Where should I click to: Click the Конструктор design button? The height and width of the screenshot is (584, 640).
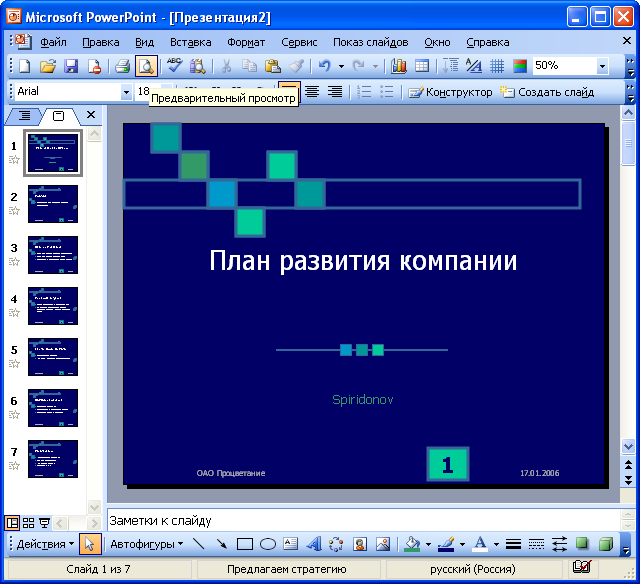coord(450,92)
